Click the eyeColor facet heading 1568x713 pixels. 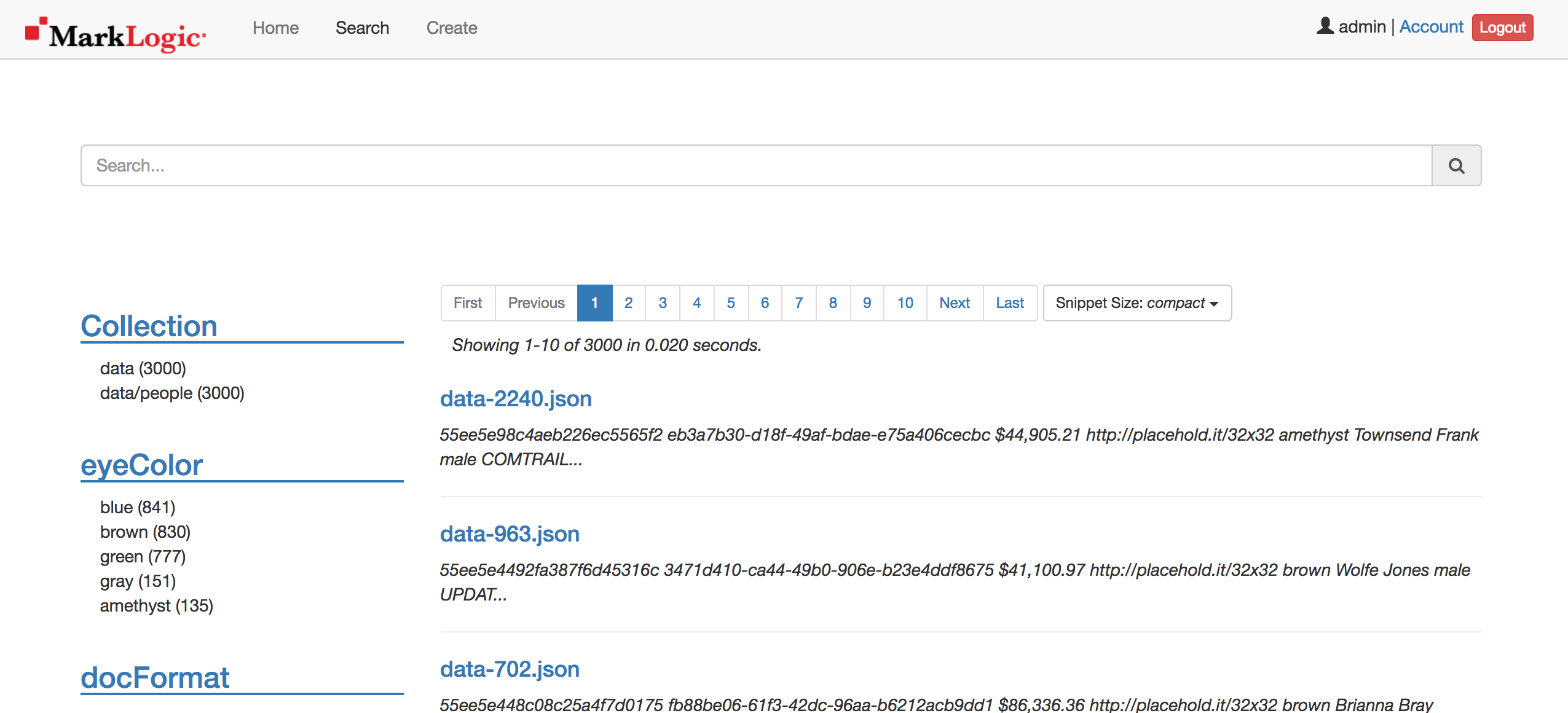tap(141, 465)
